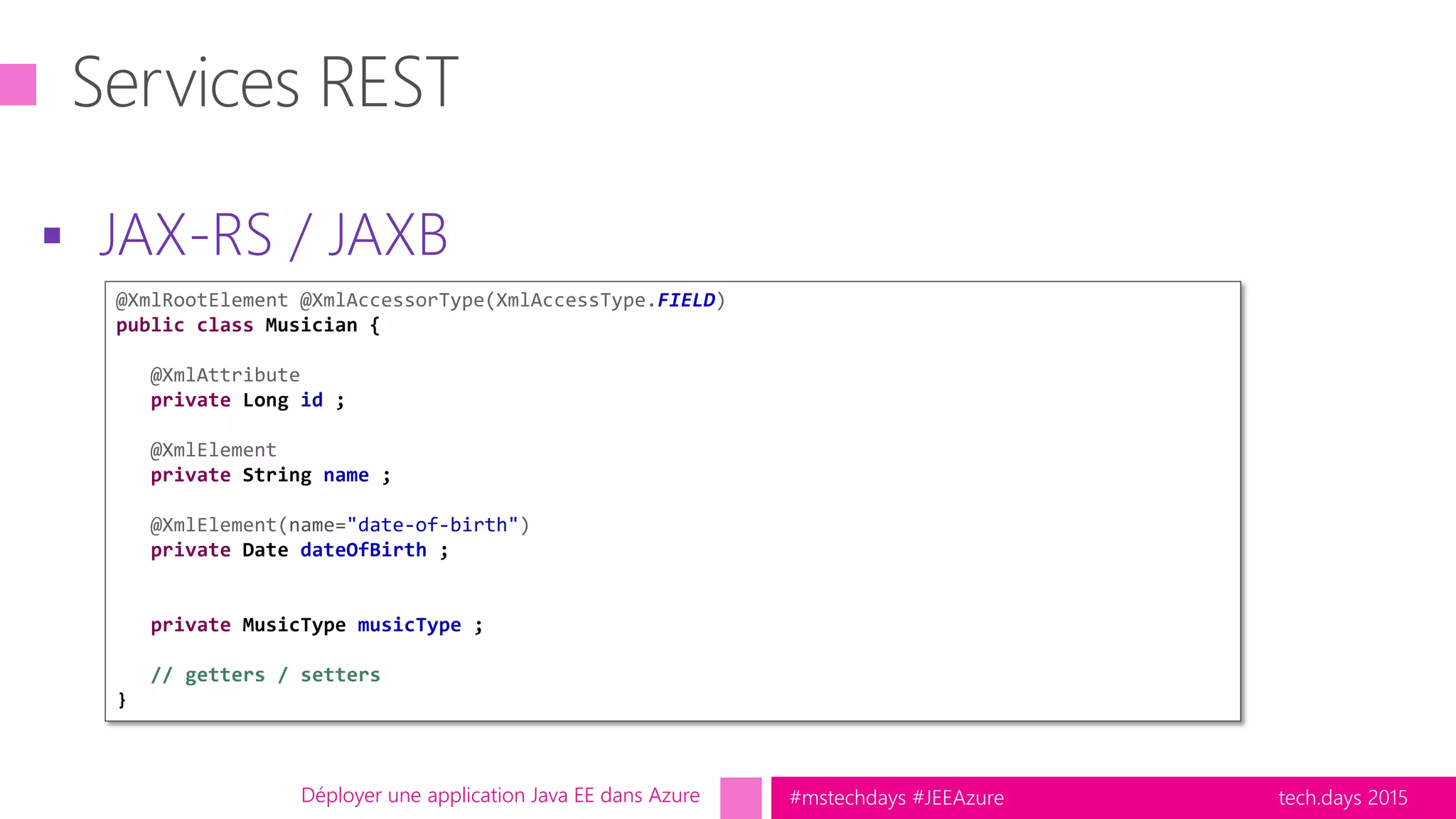Click the 'private String name ;' line
The width and height of the screenshot is (1456, 819).
click(270, 475)
